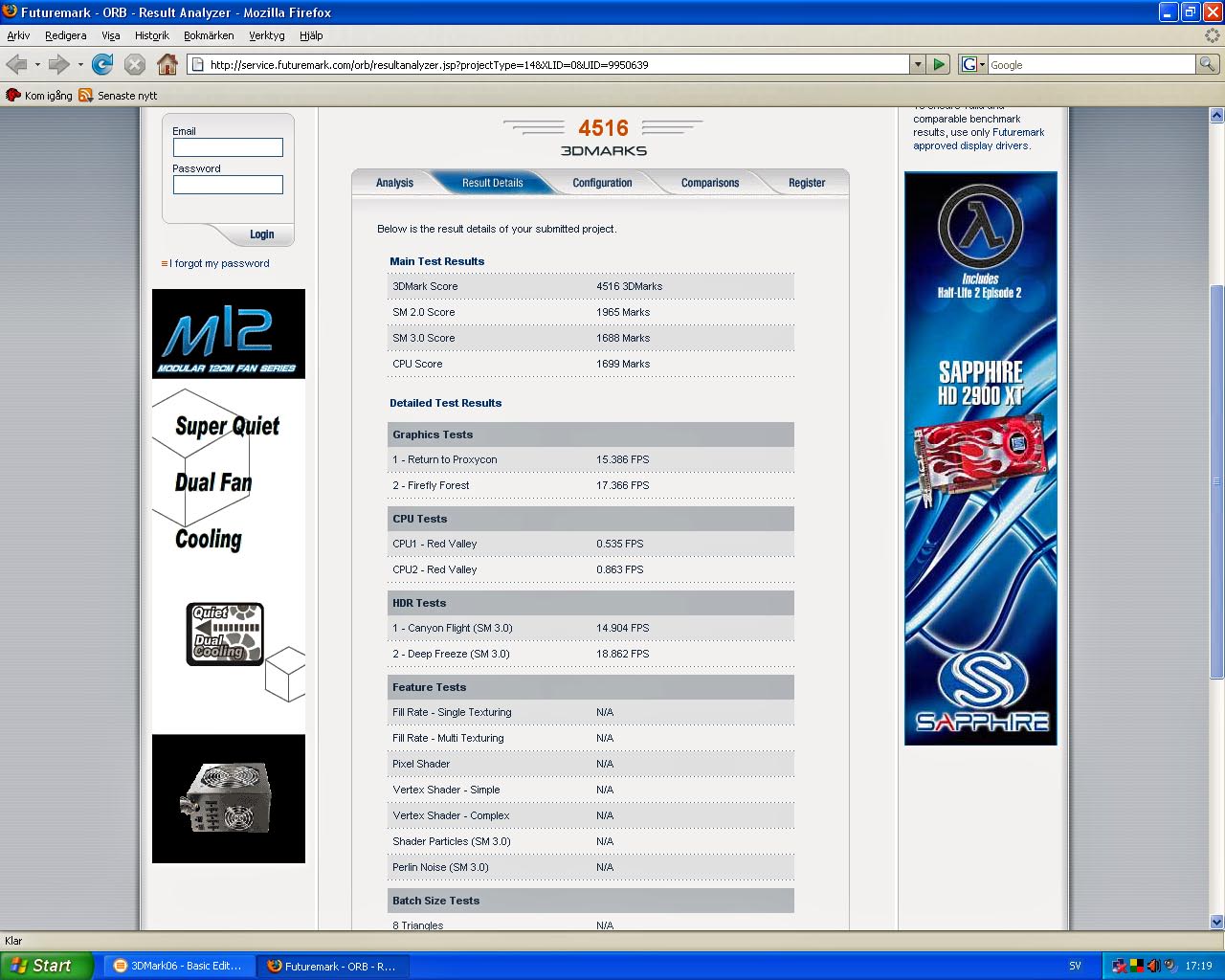Viewport: 1225px width, 980px height.
Task: Click the Futuremark approved display drivers link
Action: coord(978,139)
